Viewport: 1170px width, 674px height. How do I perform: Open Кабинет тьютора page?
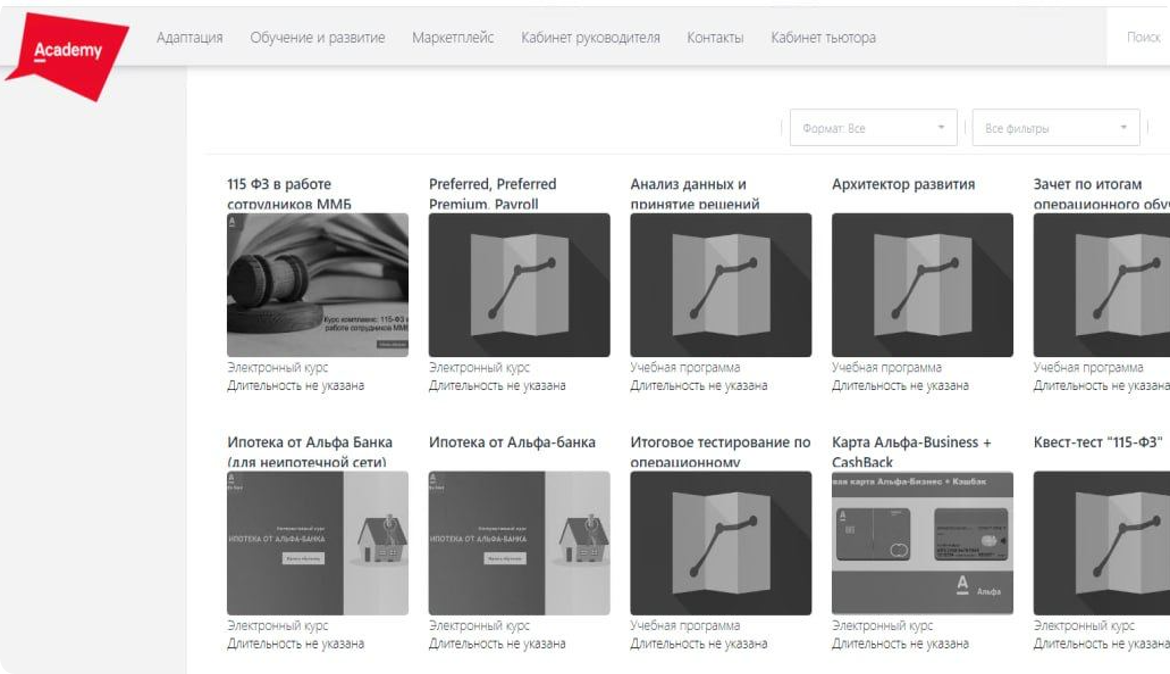(823, 38)
